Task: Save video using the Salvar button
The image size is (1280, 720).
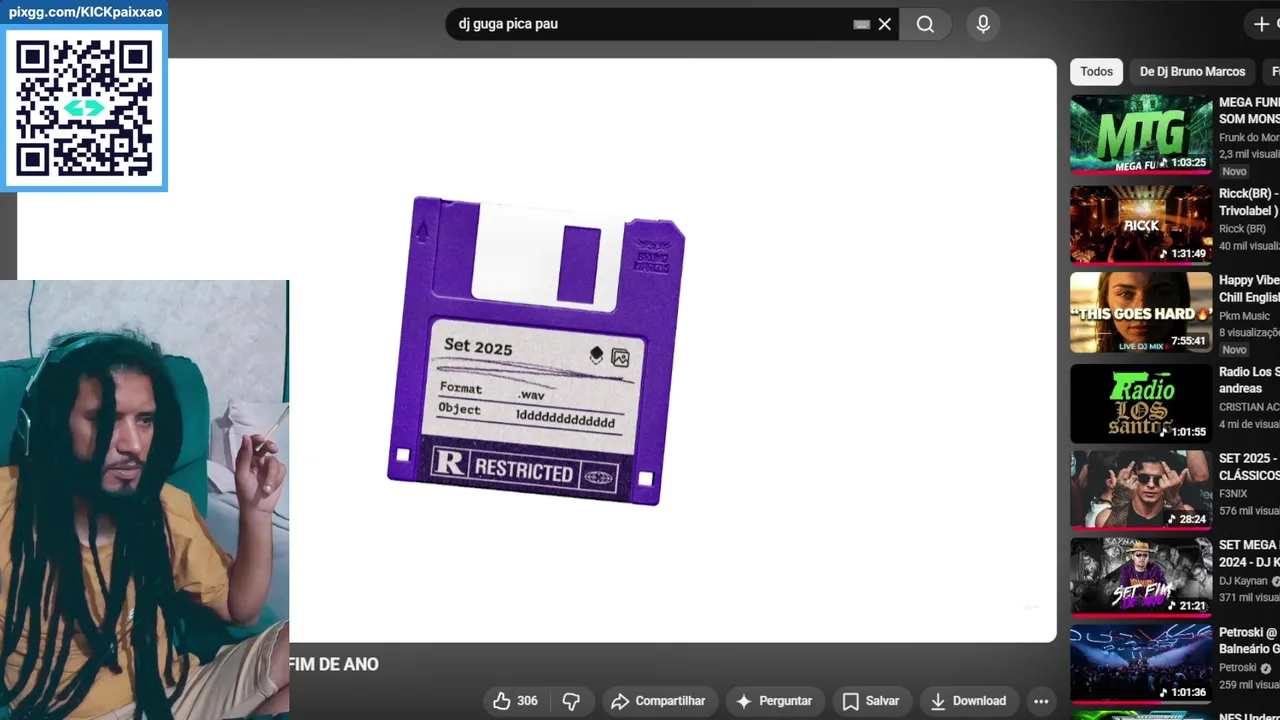Action: pos(870,701)
